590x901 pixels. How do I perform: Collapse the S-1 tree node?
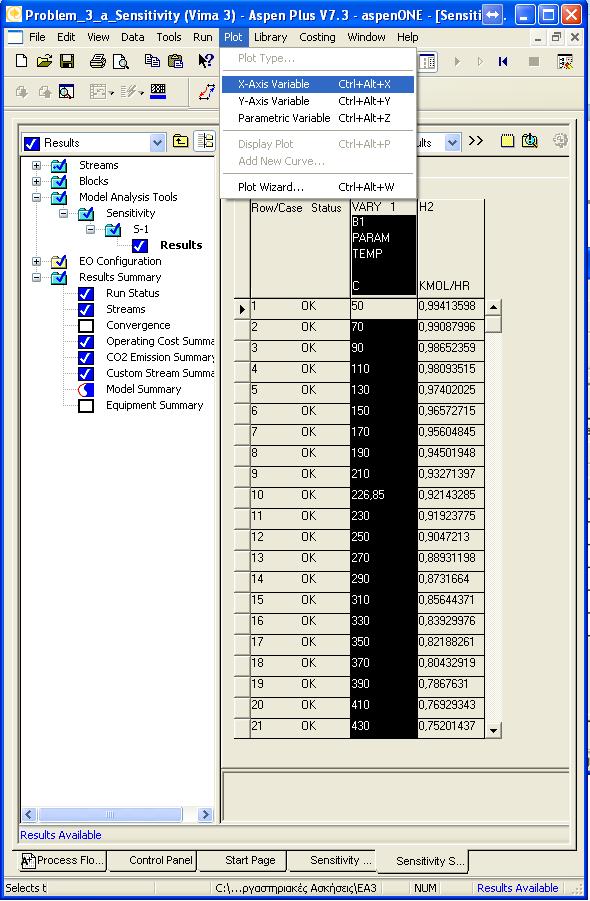tap(90, 230)
